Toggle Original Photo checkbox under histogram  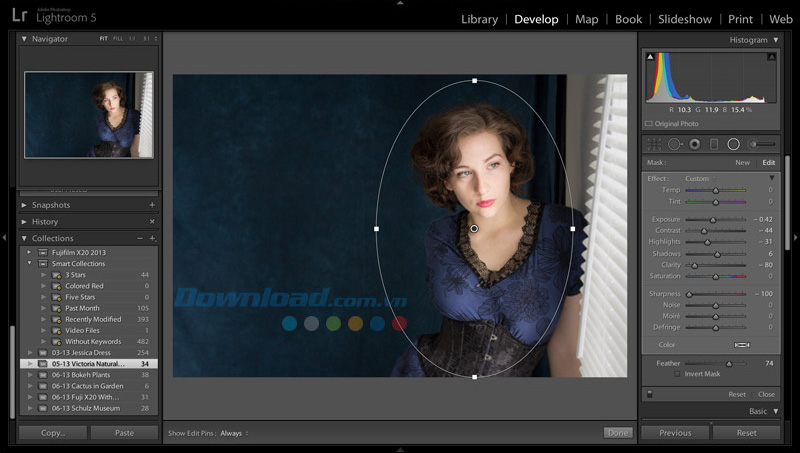(x=649, y=123)
